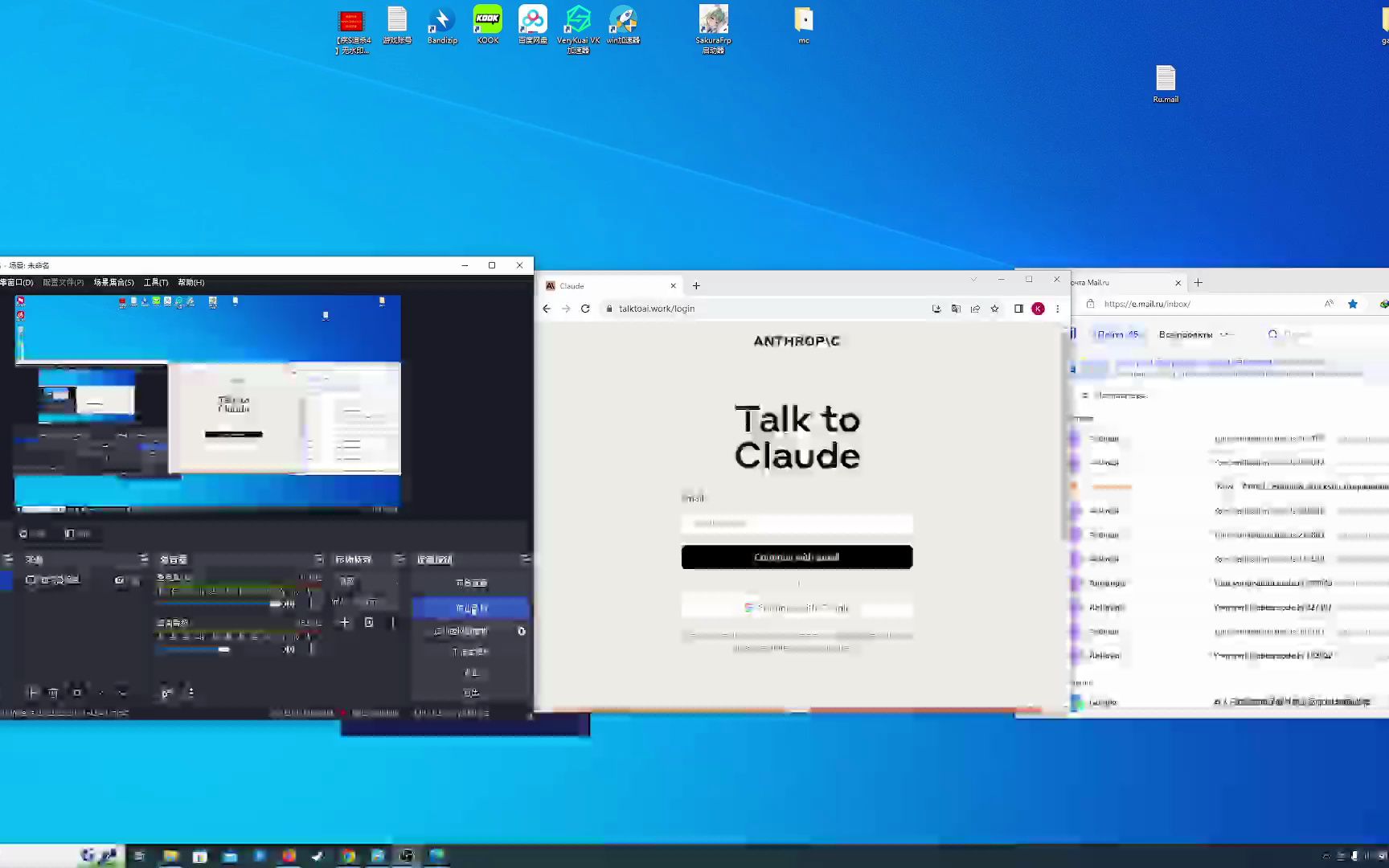1389x868 pixels.
Task: Open new tab in Chrome
Action: point(696,285)
